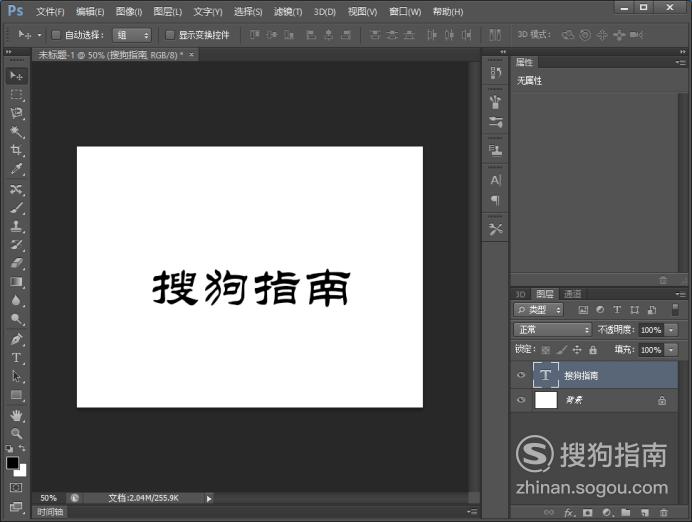Select the Rectangle shape tool
The image size is (692, 522).
pyautogui.click(x=16, y=395)
